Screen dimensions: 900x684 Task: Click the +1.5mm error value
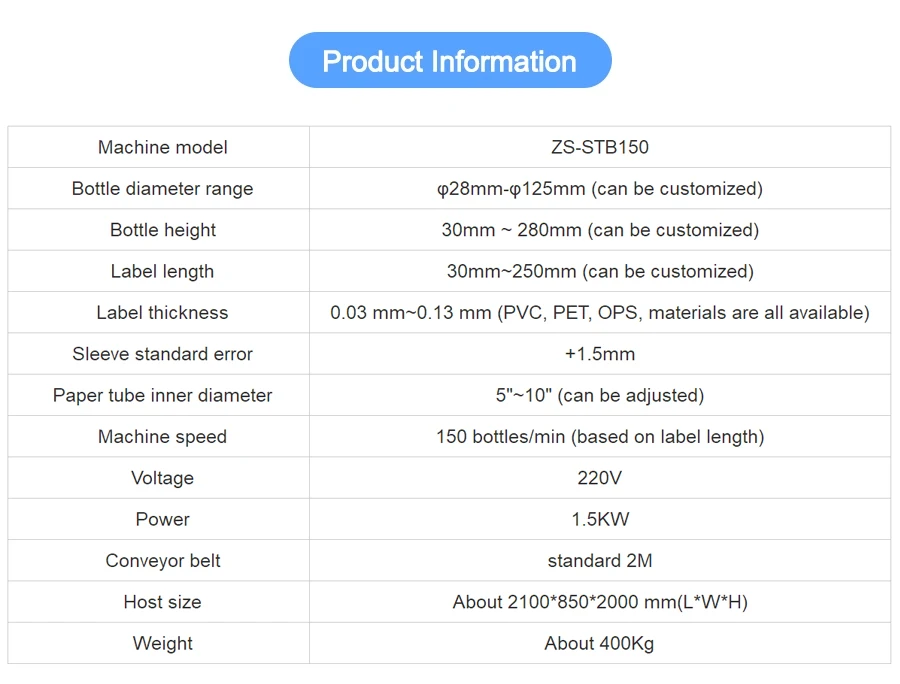pos(600,354)
